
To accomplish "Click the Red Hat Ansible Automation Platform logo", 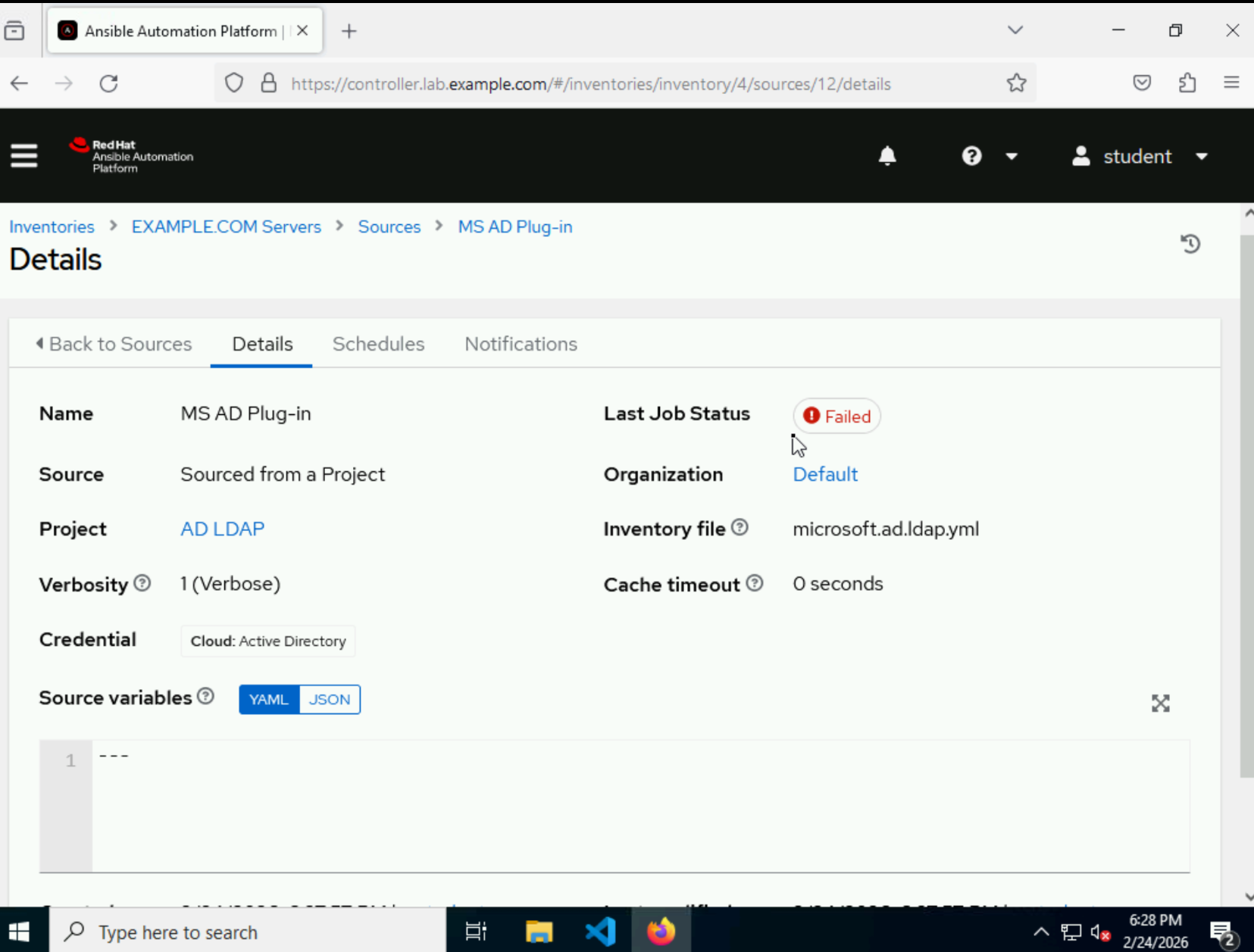I will (131, 155).
